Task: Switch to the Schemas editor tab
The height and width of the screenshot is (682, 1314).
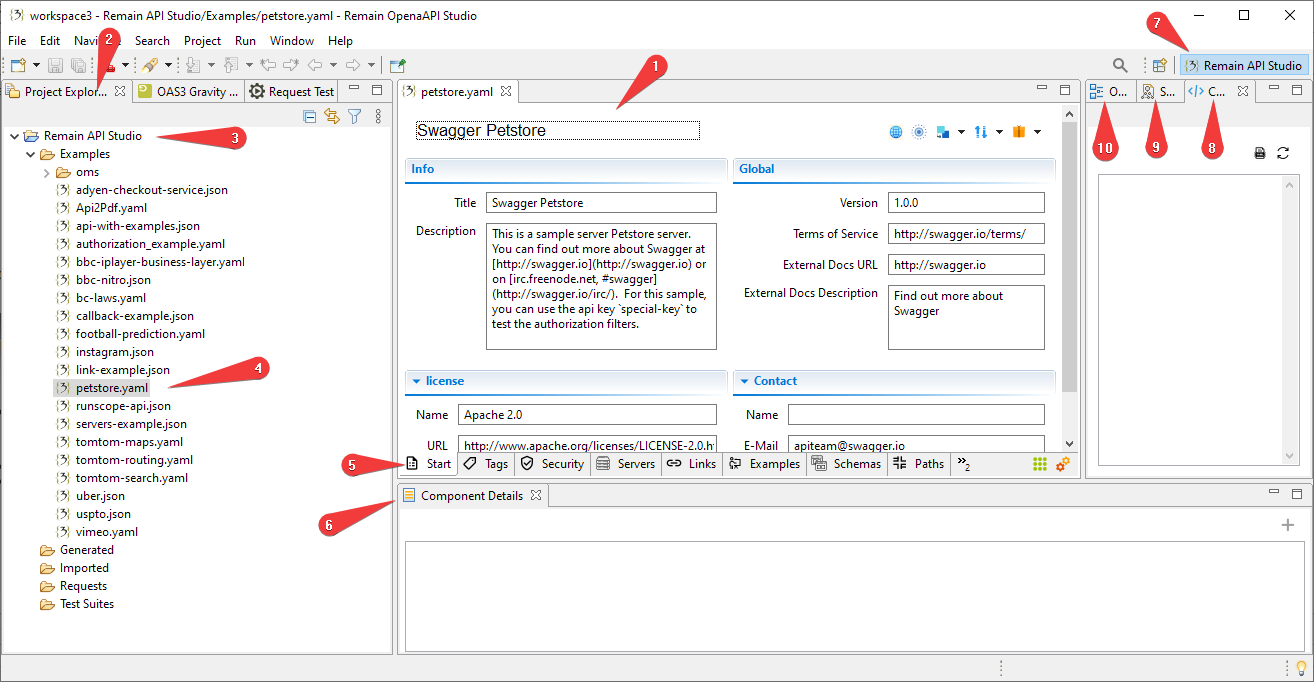Action: 846,464
